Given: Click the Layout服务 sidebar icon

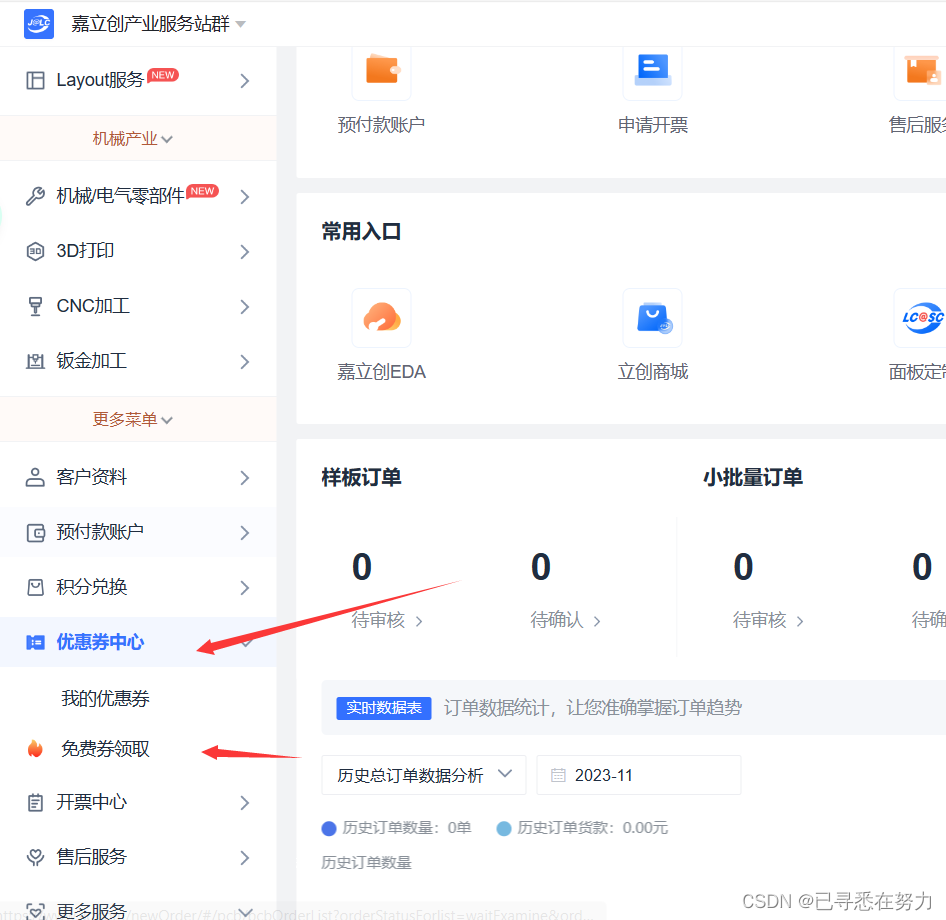Looking at the screenshot, I should [x=36, y=80].
